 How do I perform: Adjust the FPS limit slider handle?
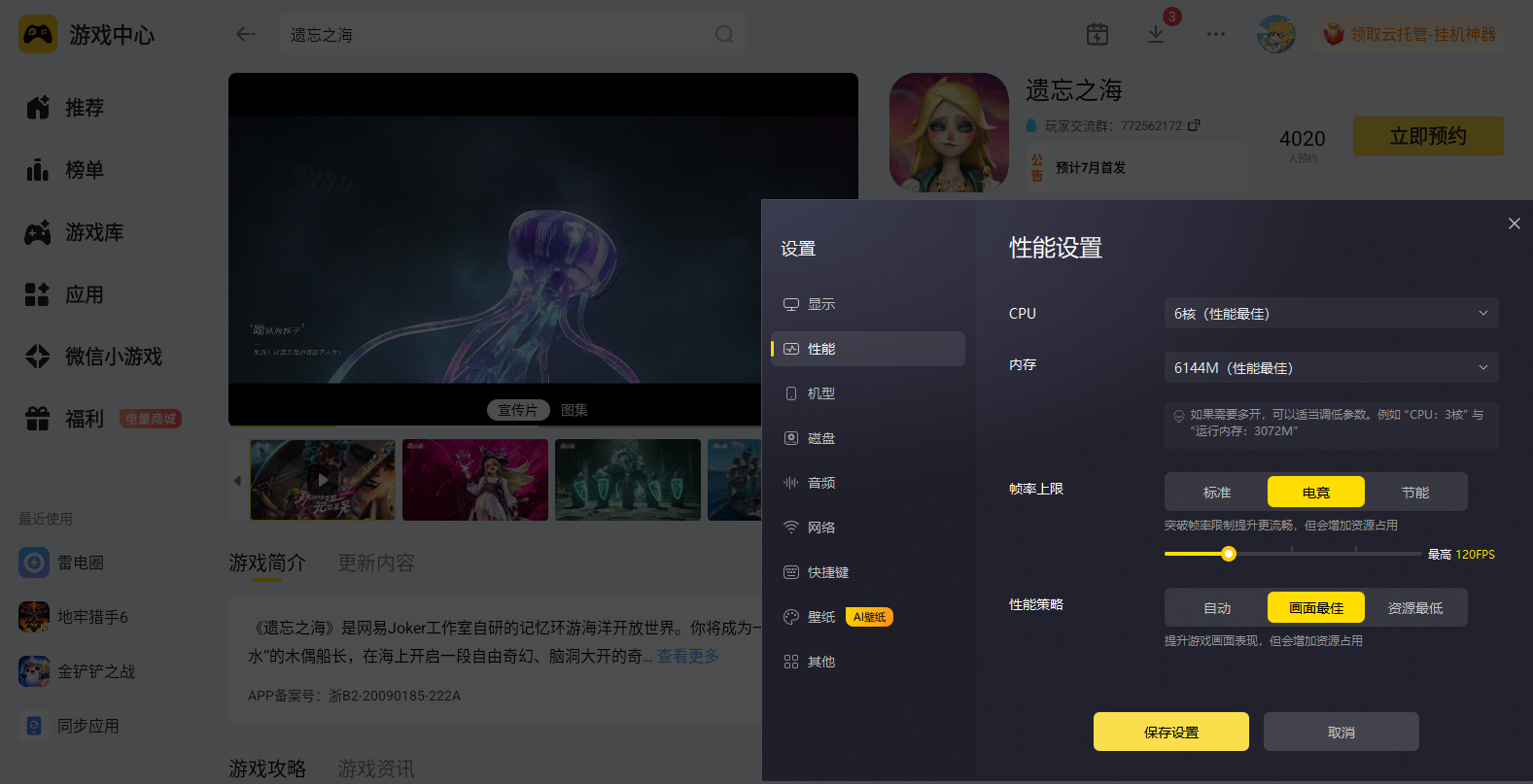click(1229, 554)
